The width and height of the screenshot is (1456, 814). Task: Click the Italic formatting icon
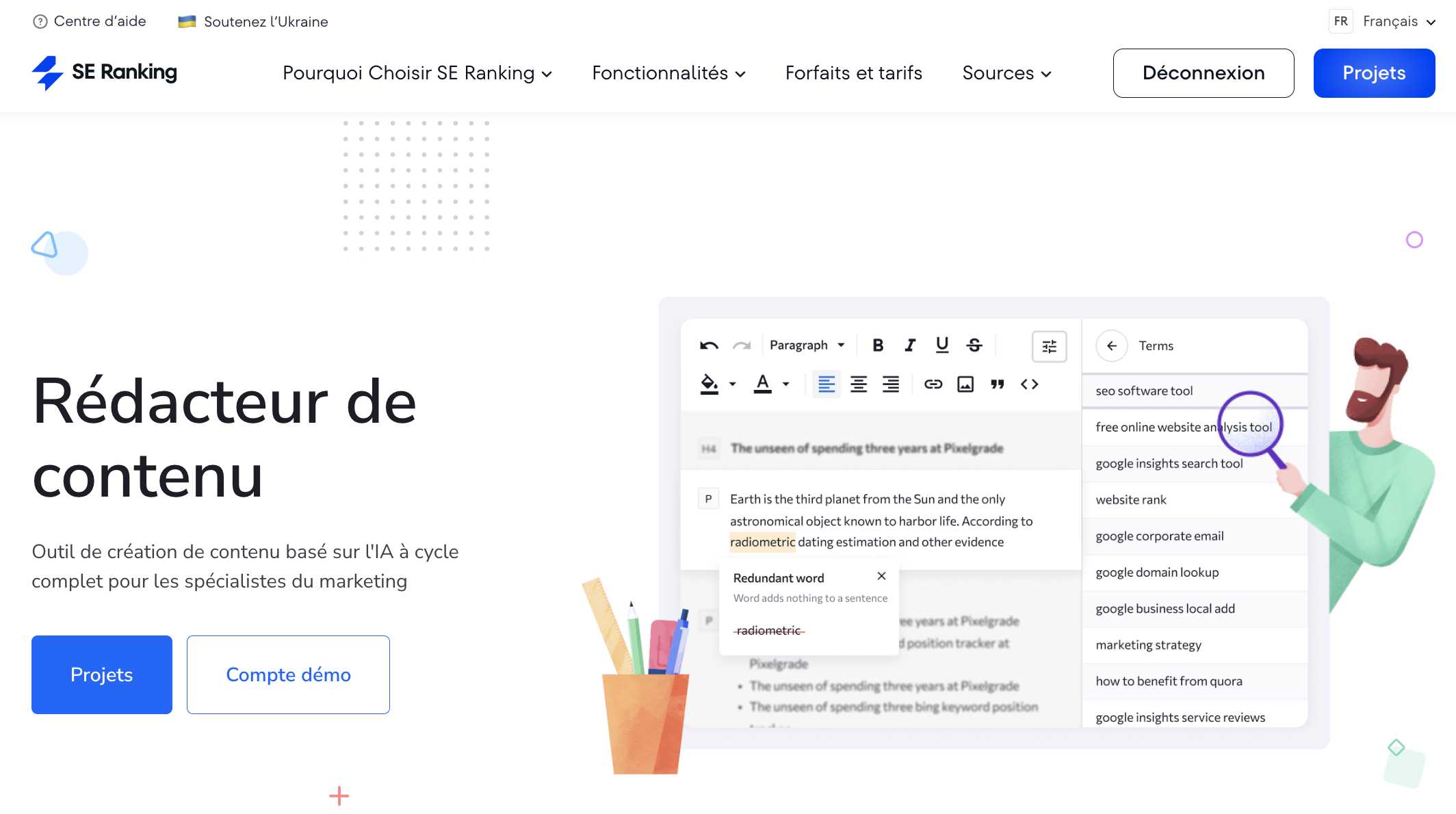pos(910,344)
